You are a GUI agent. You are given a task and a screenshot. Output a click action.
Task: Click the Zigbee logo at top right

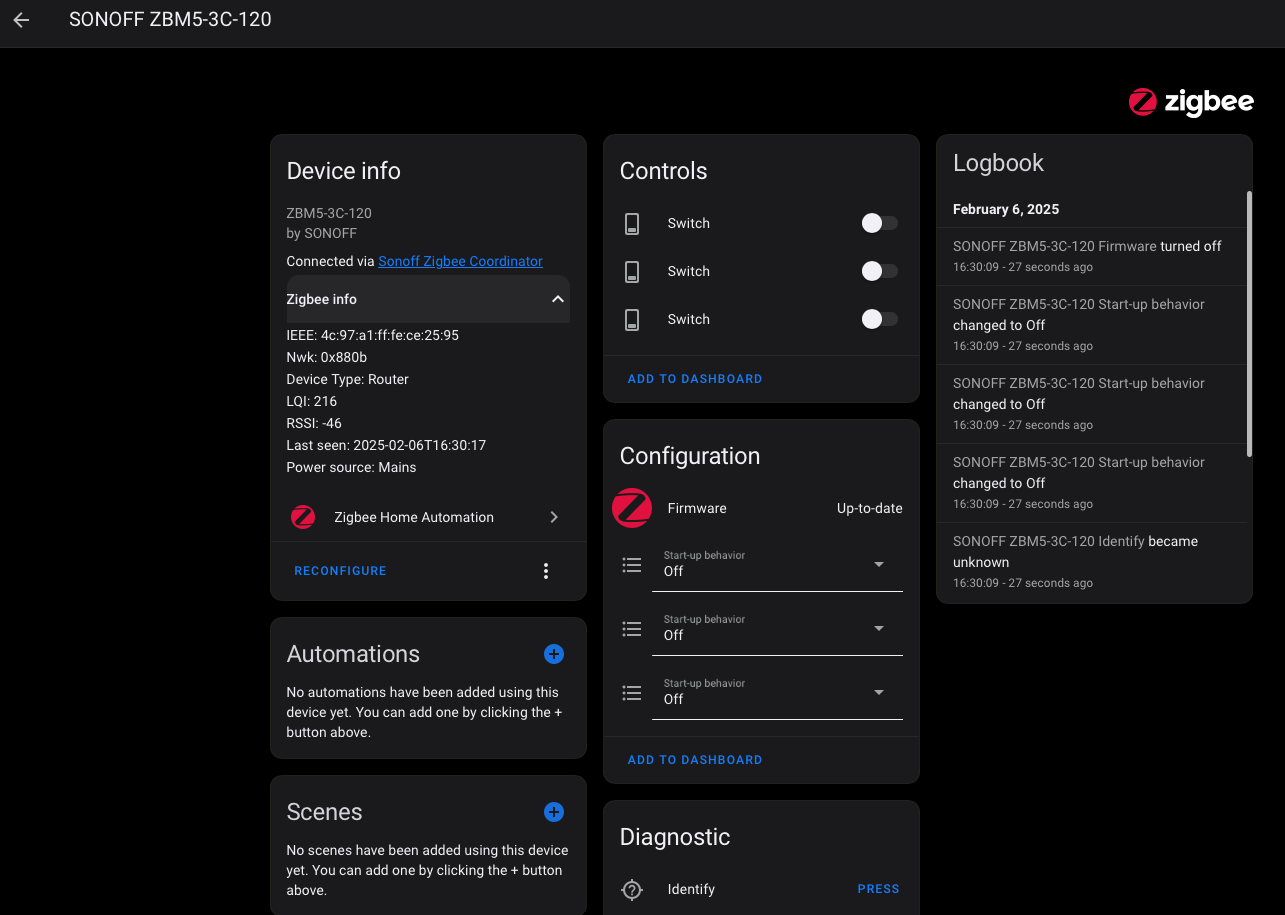coord(1191,102)
